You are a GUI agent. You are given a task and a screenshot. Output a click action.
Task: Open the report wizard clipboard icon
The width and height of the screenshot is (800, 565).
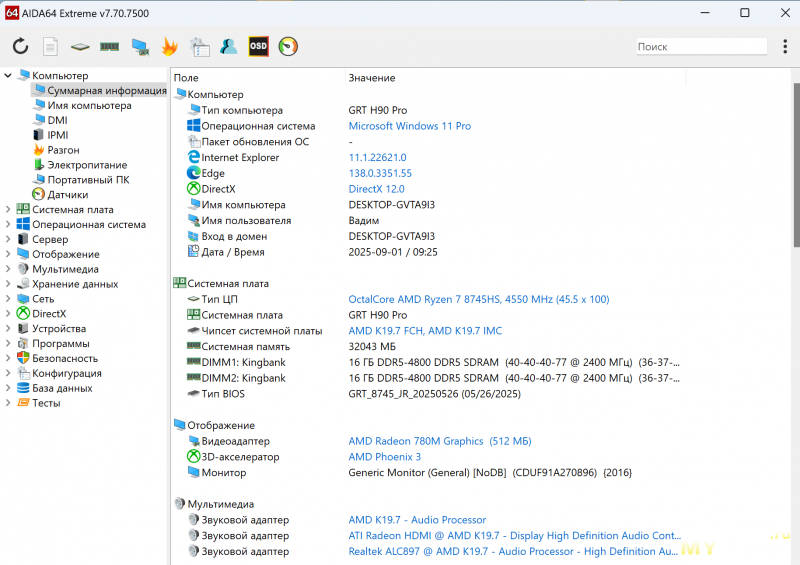(x=199, y=46)
